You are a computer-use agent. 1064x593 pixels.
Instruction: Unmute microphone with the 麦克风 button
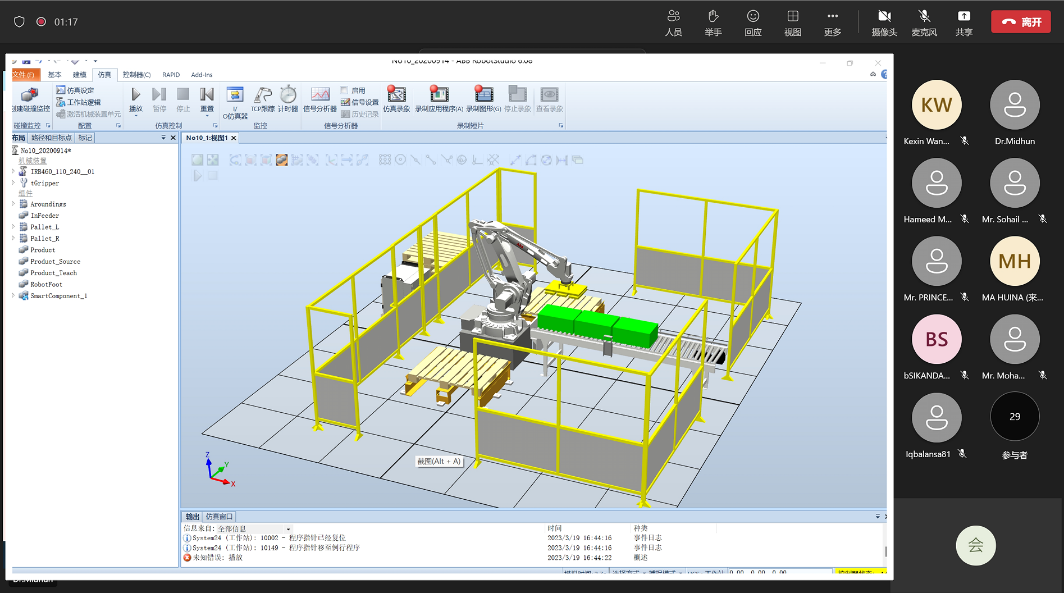coord(924,22)
